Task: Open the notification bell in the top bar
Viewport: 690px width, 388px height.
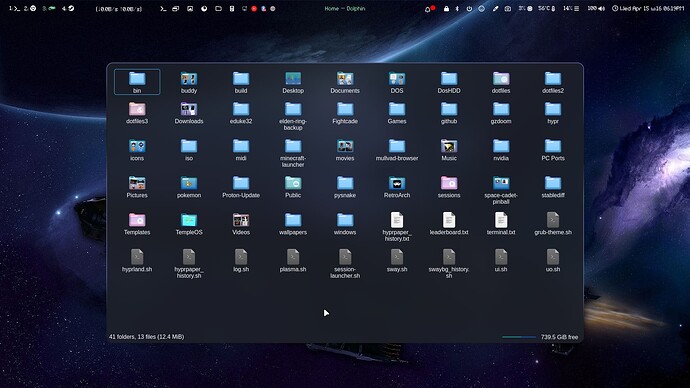Action: tap(428, 9)
